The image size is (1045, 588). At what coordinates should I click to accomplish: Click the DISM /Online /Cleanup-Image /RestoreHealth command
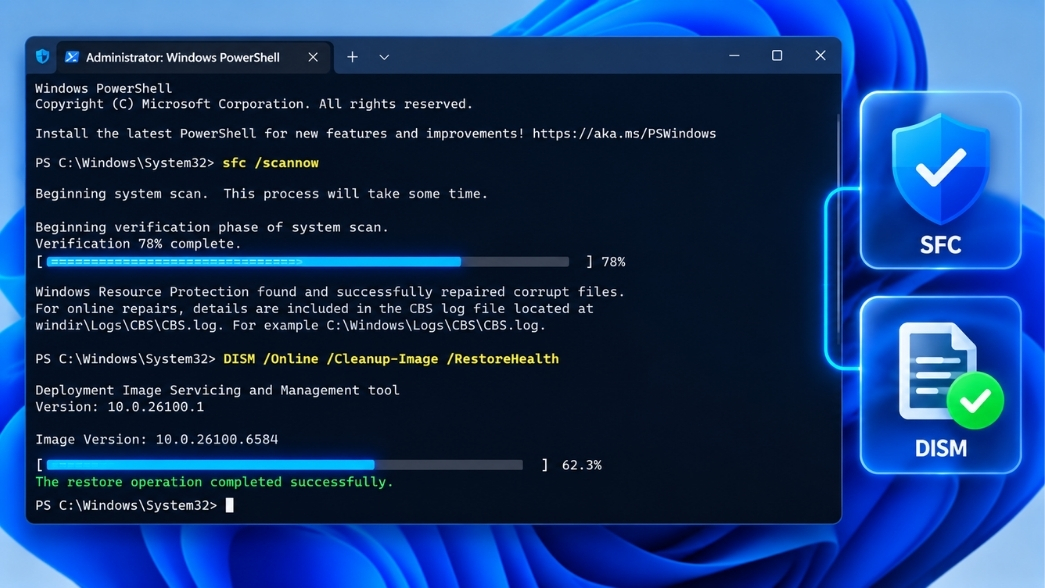391,359
